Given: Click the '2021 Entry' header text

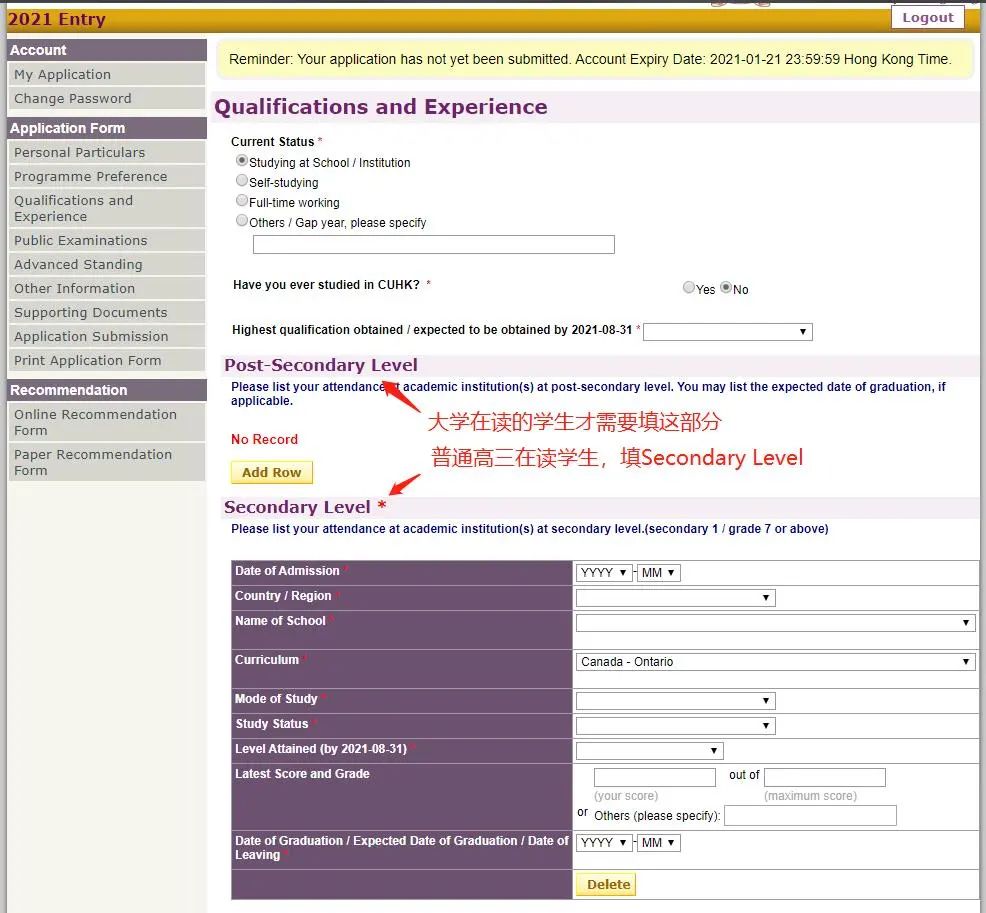Looking at the screenshot, I should point(57,19).
